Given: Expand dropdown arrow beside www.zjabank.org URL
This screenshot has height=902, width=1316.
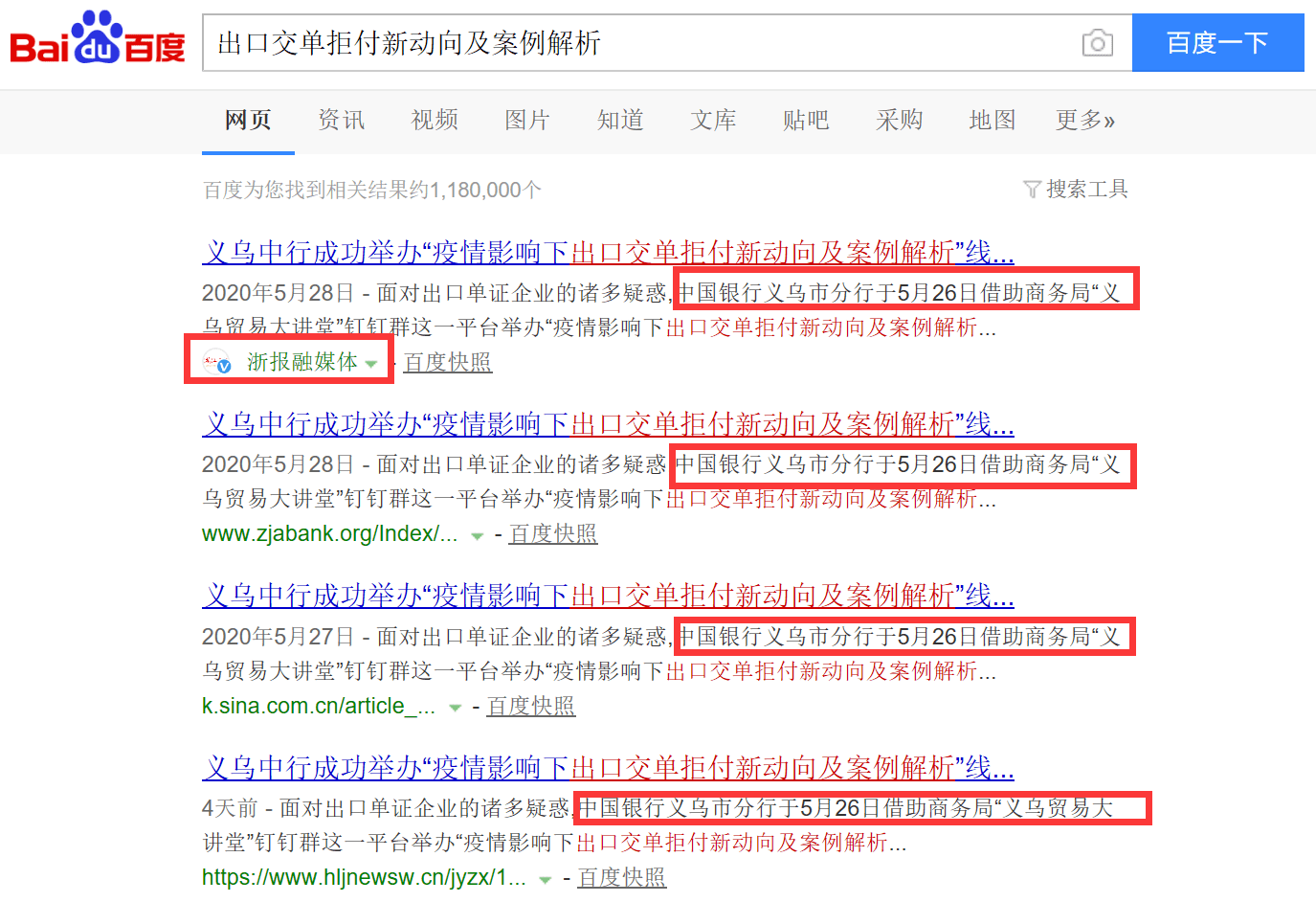Looking at the screenshot, I should (x=477, y=536).
